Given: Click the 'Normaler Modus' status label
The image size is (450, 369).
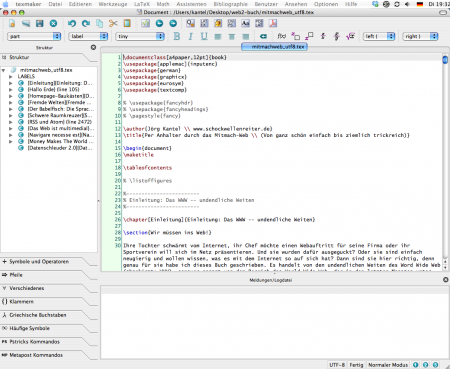Looking at the screenshot, I should tap(388, 365).
